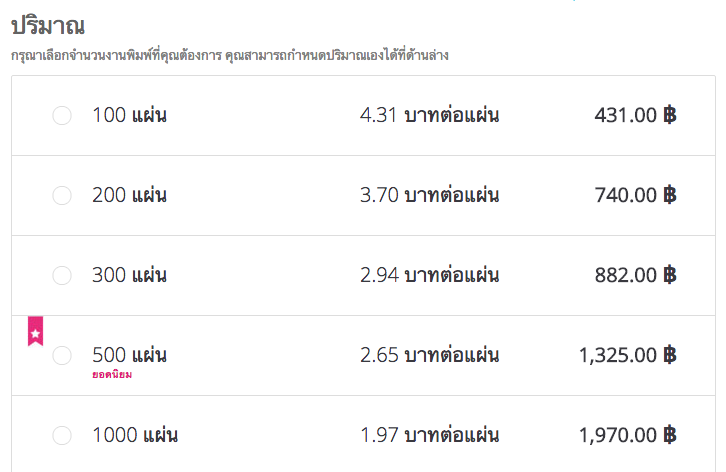Click the pink star bookmark badge
This screenshot has height=472, width=726.
(x=35, y=331)
